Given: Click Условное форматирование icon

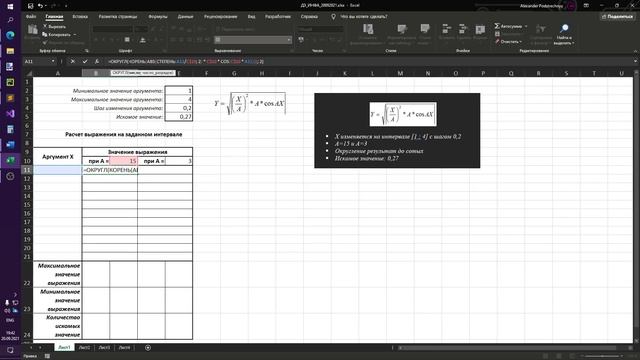Looking at the screenshot, I should 368,29.
